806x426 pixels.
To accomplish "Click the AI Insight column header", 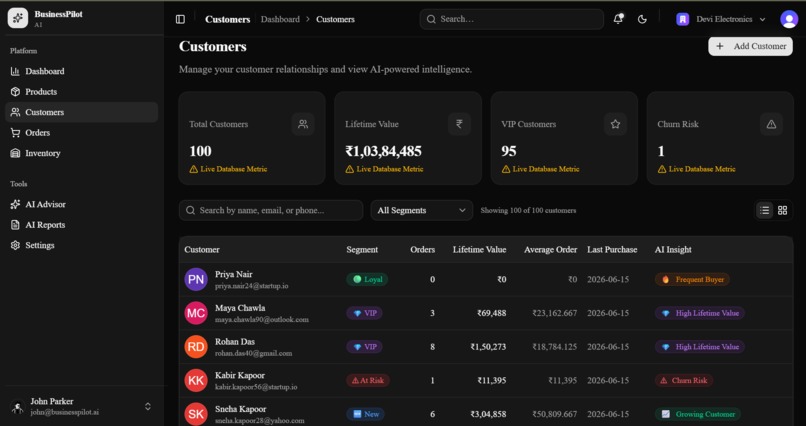I will click(674, 250).
